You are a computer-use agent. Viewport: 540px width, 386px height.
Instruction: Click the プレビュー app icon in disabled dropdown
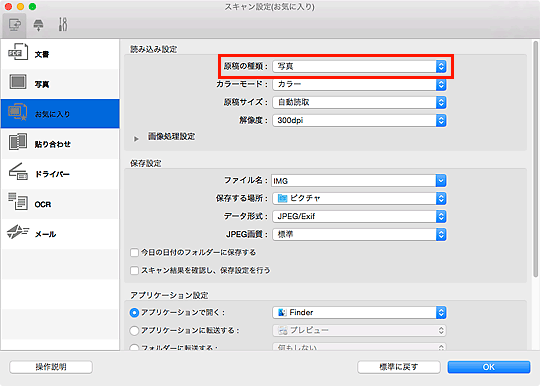283,331
